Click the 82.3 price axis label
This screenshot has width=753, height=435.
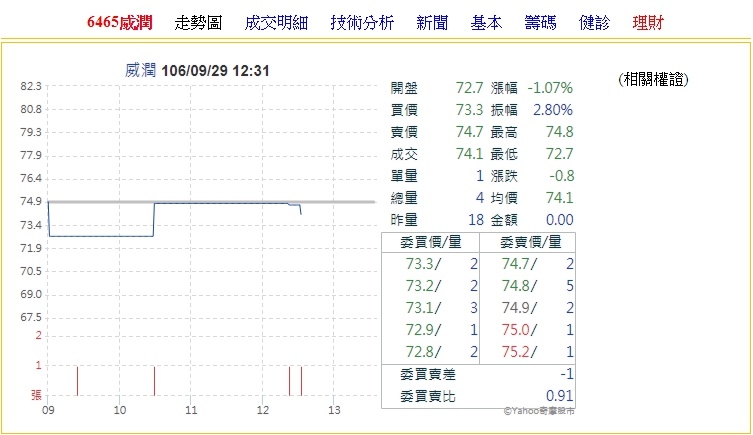(31, 86)
